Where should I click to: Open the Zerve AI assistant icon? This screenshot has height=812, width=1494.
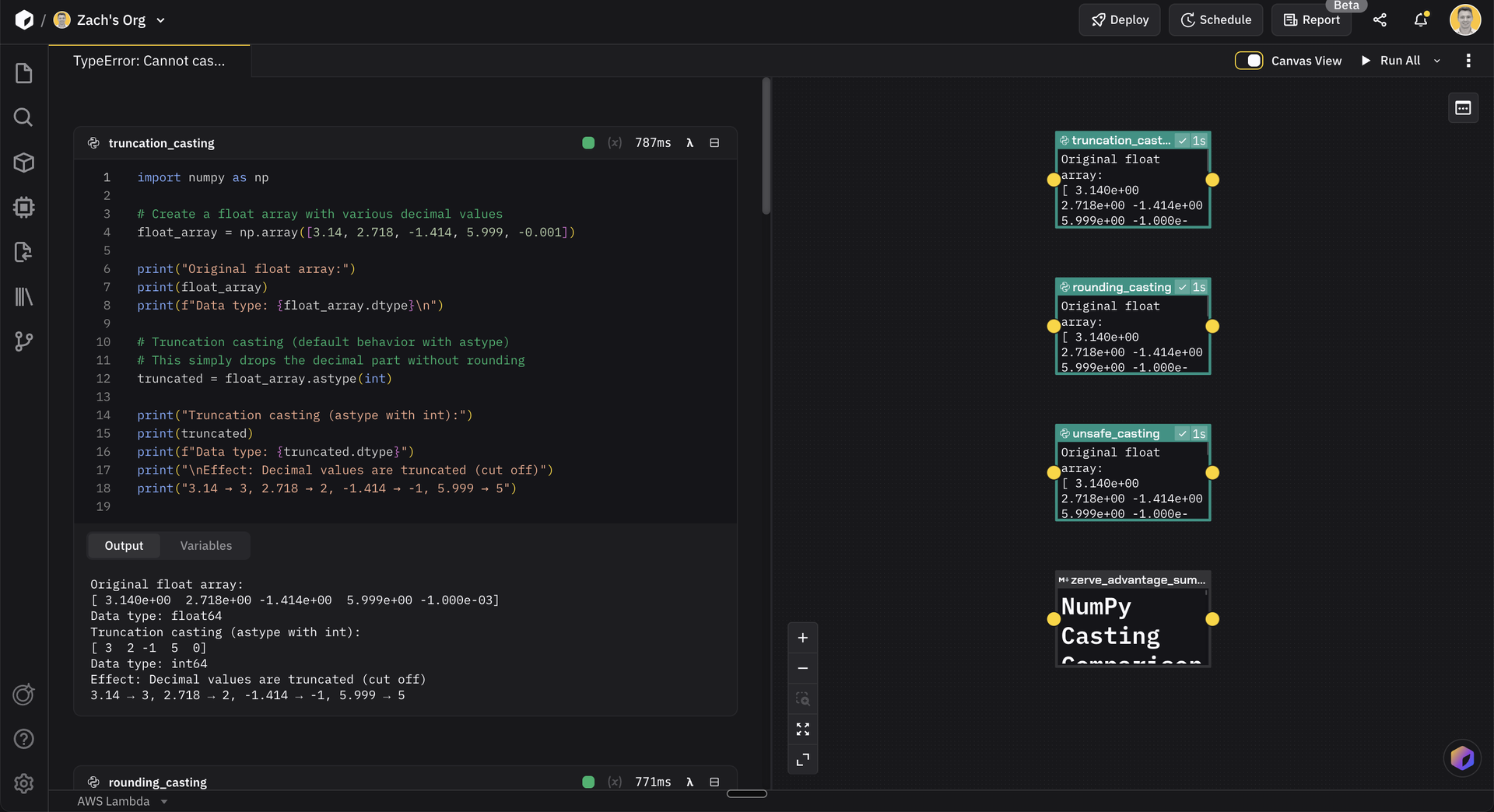click(1462, 758)
